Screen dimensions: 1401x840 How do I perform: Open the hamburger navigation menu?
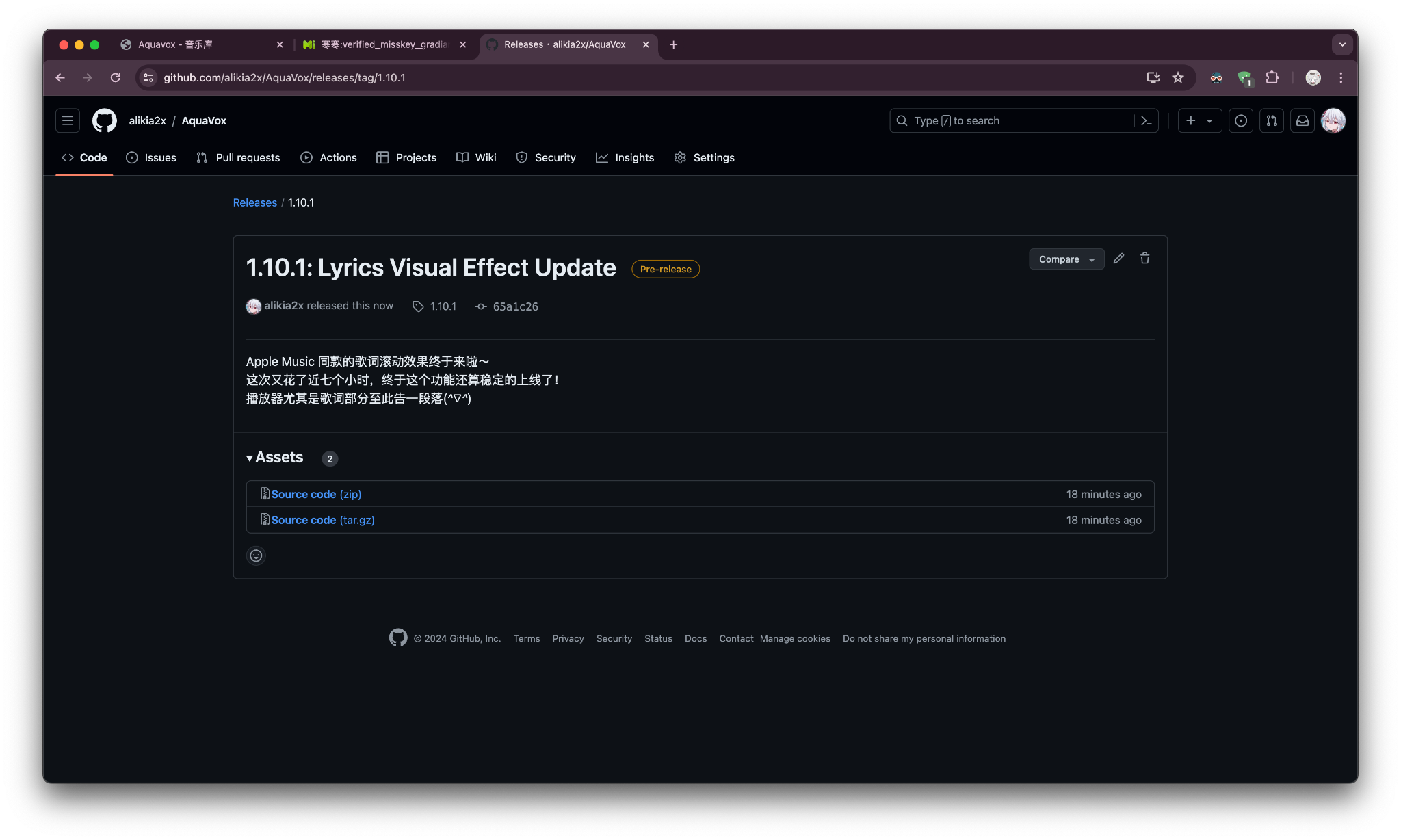[68, 121]
